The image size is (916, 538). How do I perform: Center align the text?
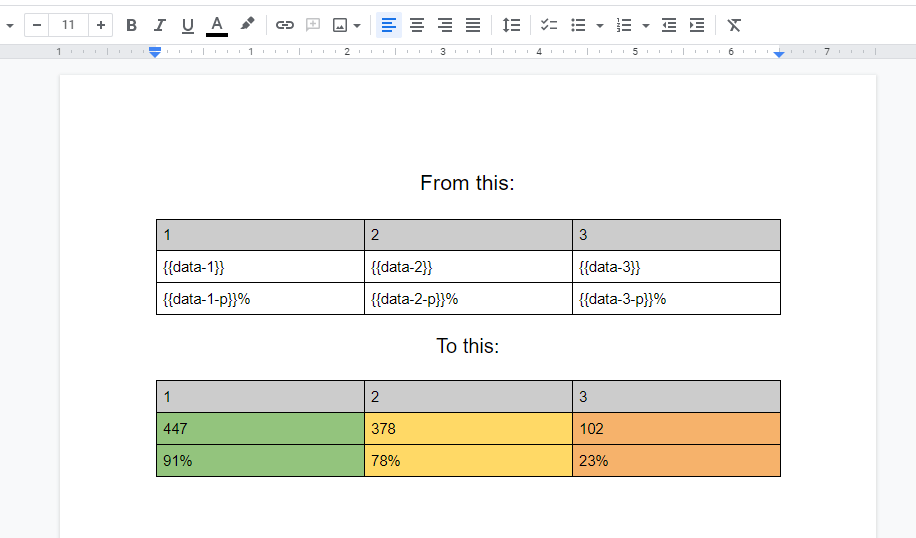pyautogui.click(x=417, y=25)
